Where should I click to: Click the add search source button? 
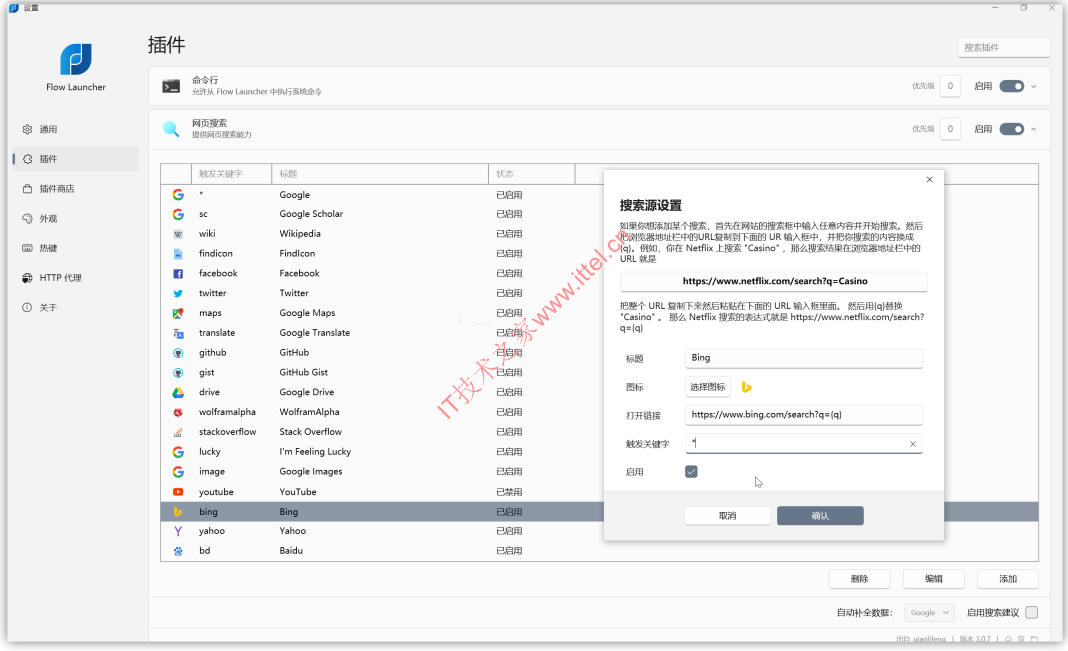1008,579
